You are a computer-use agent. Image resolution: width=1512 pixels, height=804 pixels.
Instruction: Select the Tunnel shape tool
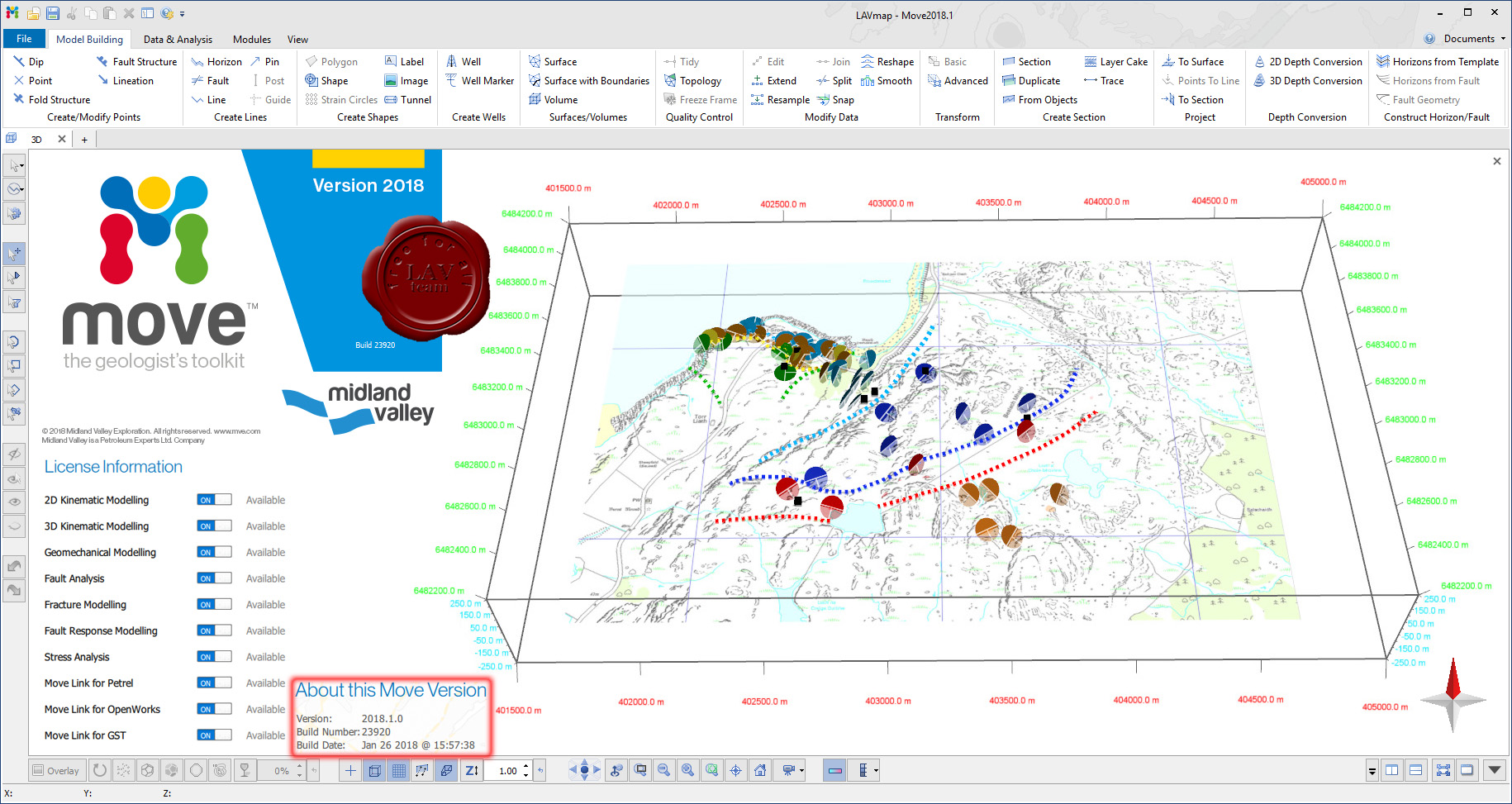point(408,99)
